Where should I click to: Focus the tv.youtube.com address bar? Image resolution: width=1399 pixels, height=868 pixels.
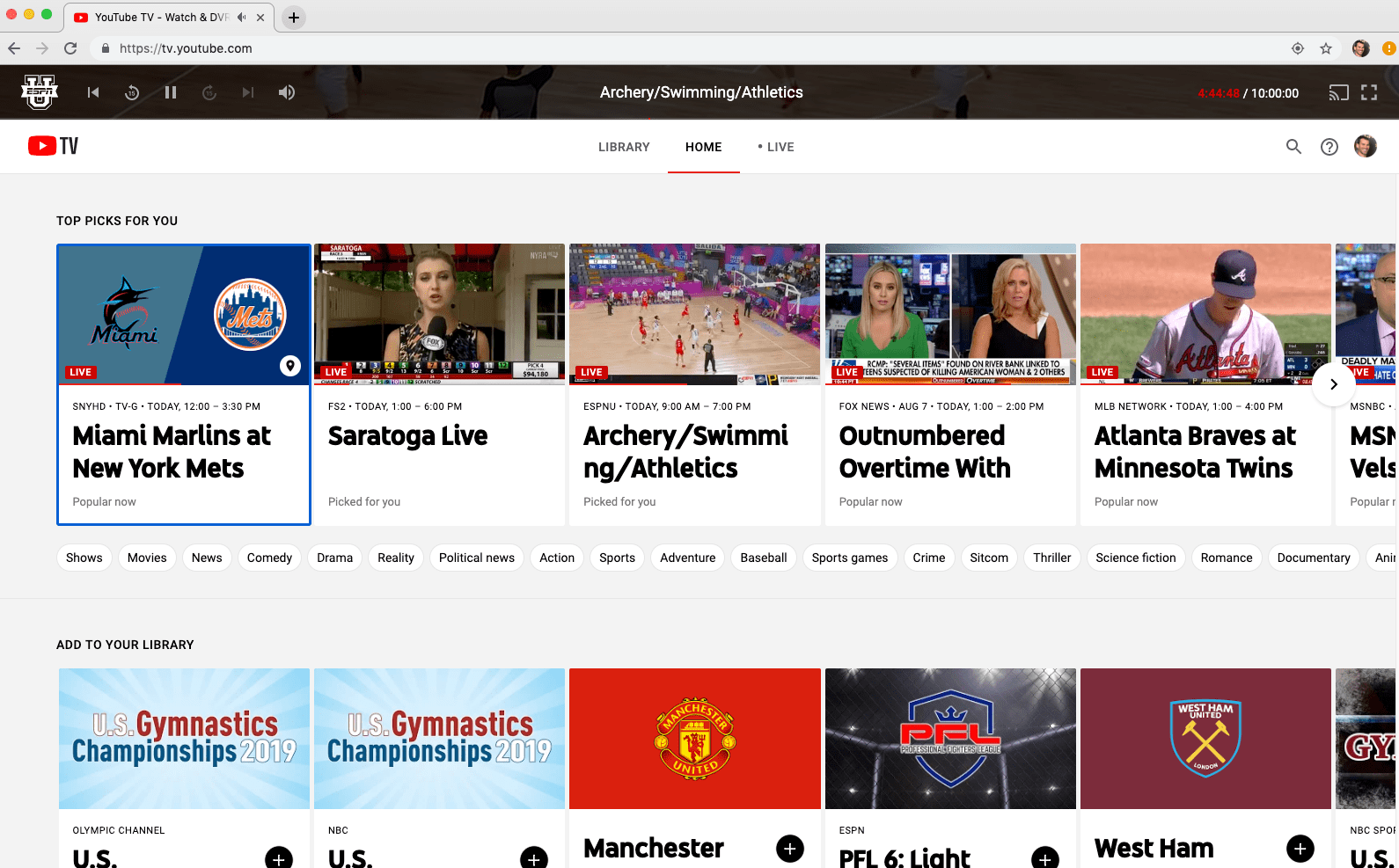[x=686, y=48]
